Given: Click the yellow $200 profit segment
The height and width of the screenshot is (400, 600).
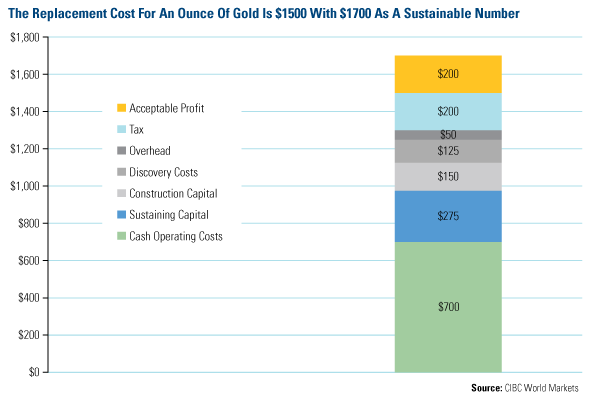Looking at the screenshot, I should tap(447, 74).
